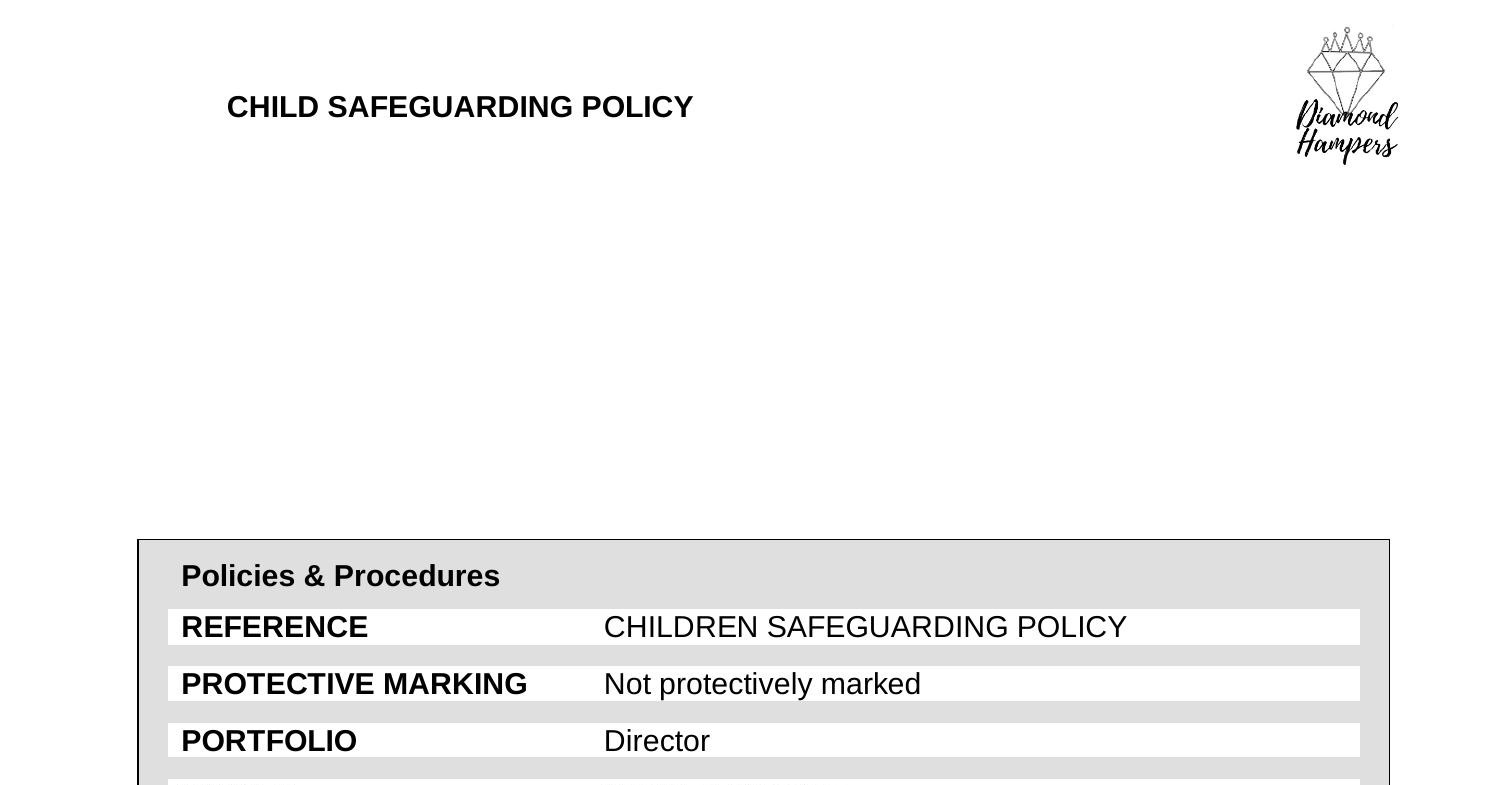This screenshot has width=1500, height=785.
Task: Click the Director value in the PORTFOLIO row
Action: (657, 741)
